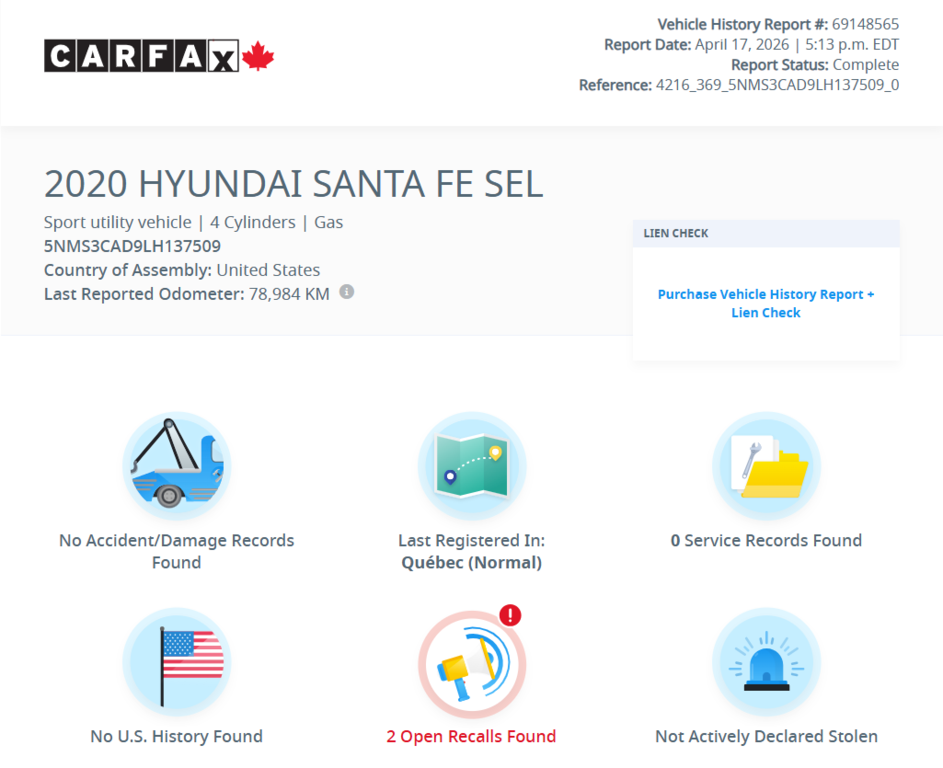Select the VIN 5NMS3CAD9LH137509

(132, 246)
